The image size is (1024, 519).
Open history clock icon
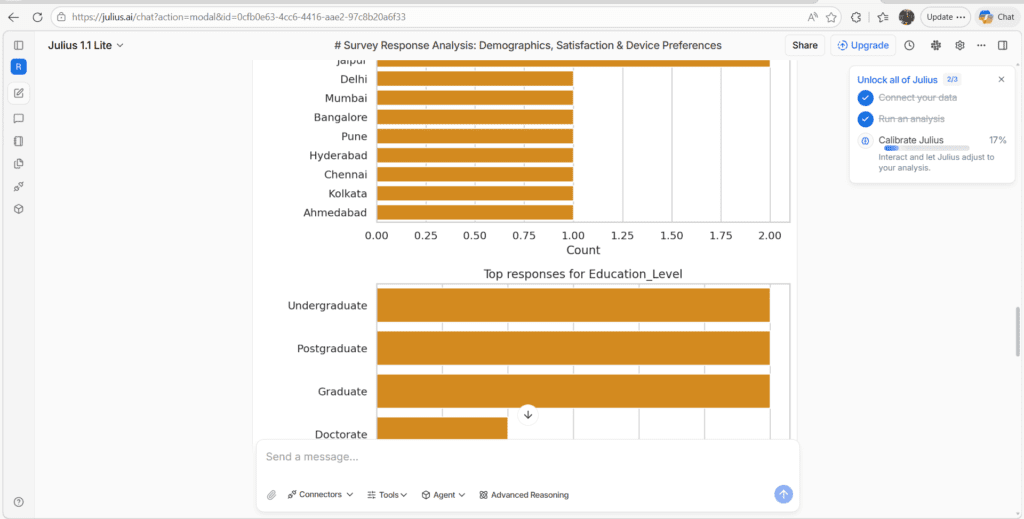click(909, 45)
